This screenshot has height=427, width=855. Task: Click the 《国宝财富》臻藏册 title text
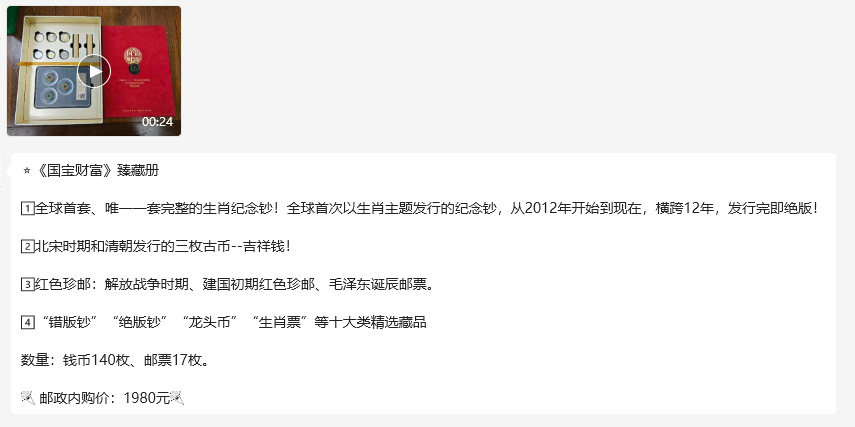point(97,171)
